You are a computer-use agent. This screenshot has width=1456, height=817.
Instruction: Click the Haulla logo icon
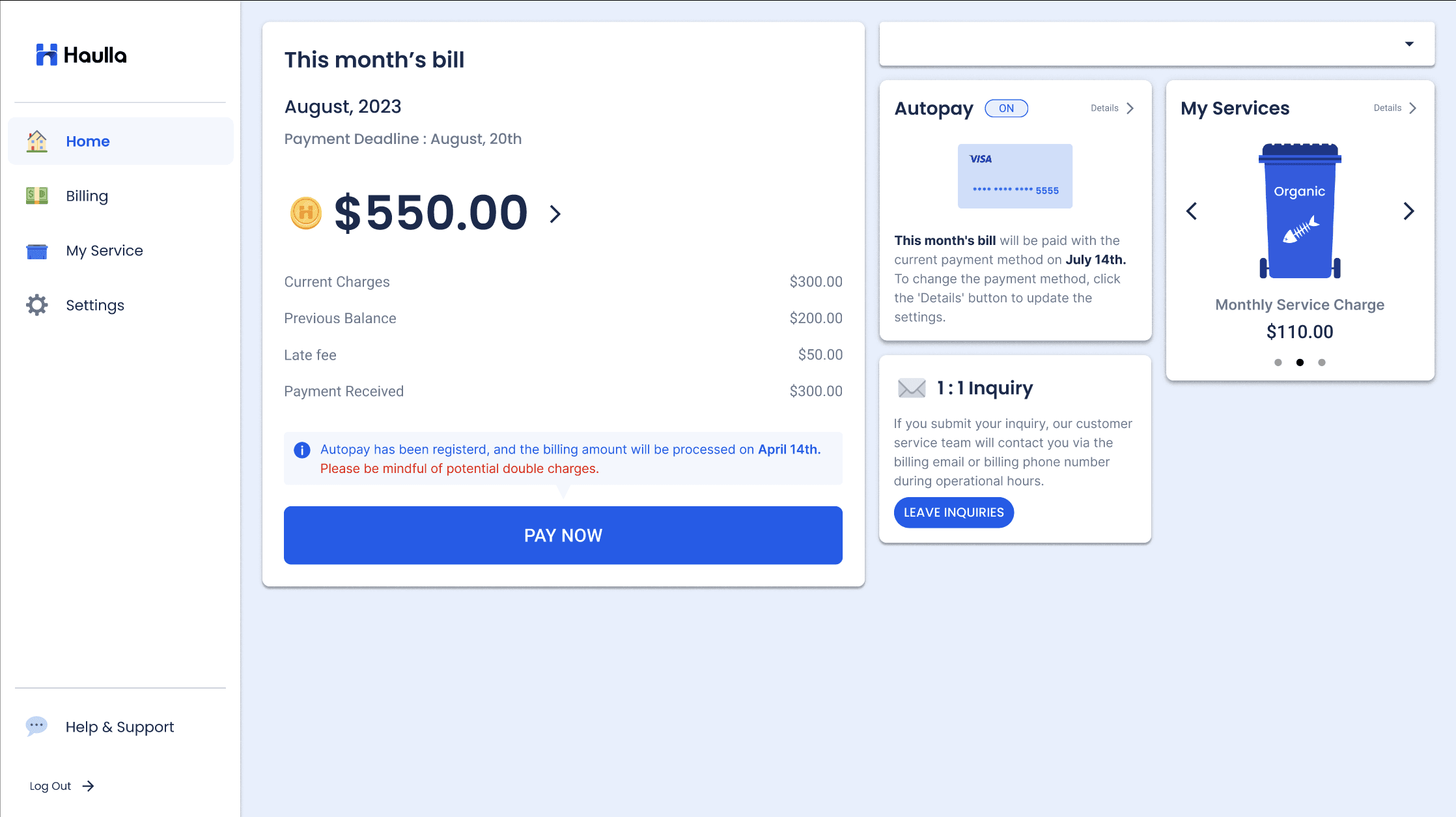pyautogui.click(x=46, y=55)
